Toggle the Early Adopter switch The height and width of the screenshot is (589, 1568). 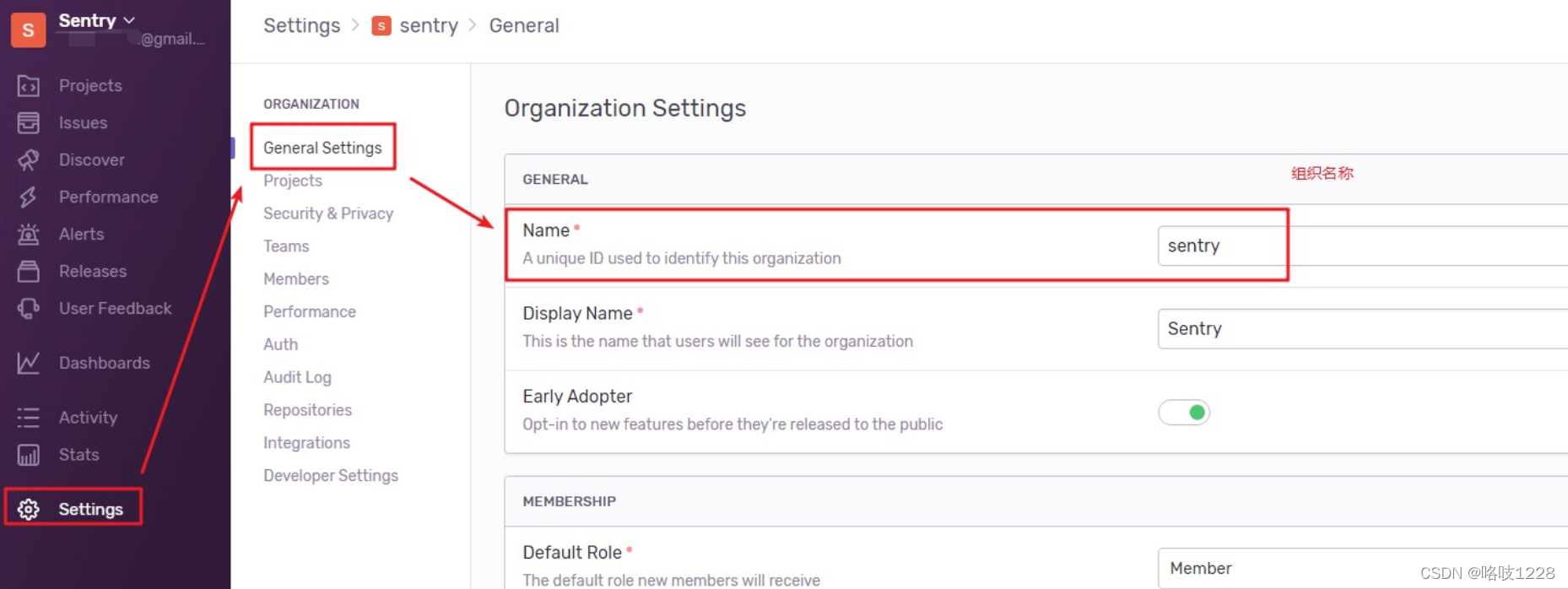1183,412
